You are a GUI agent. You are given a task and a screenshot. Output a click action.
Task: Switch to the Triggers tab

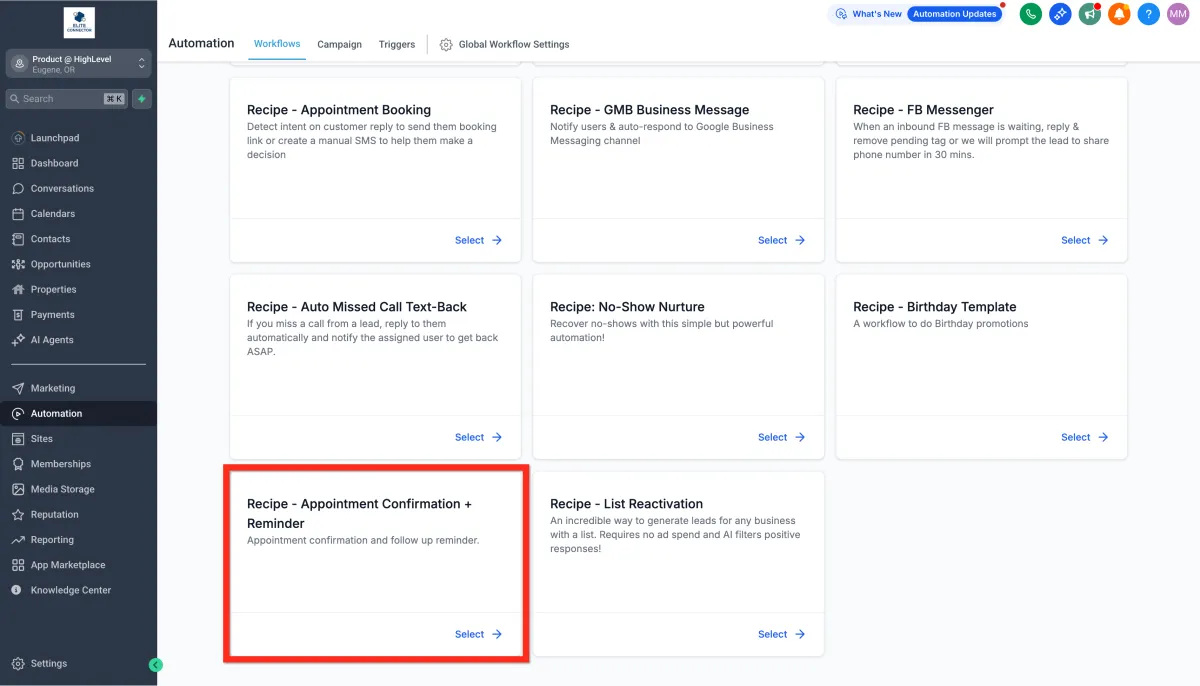coord(397,44)
